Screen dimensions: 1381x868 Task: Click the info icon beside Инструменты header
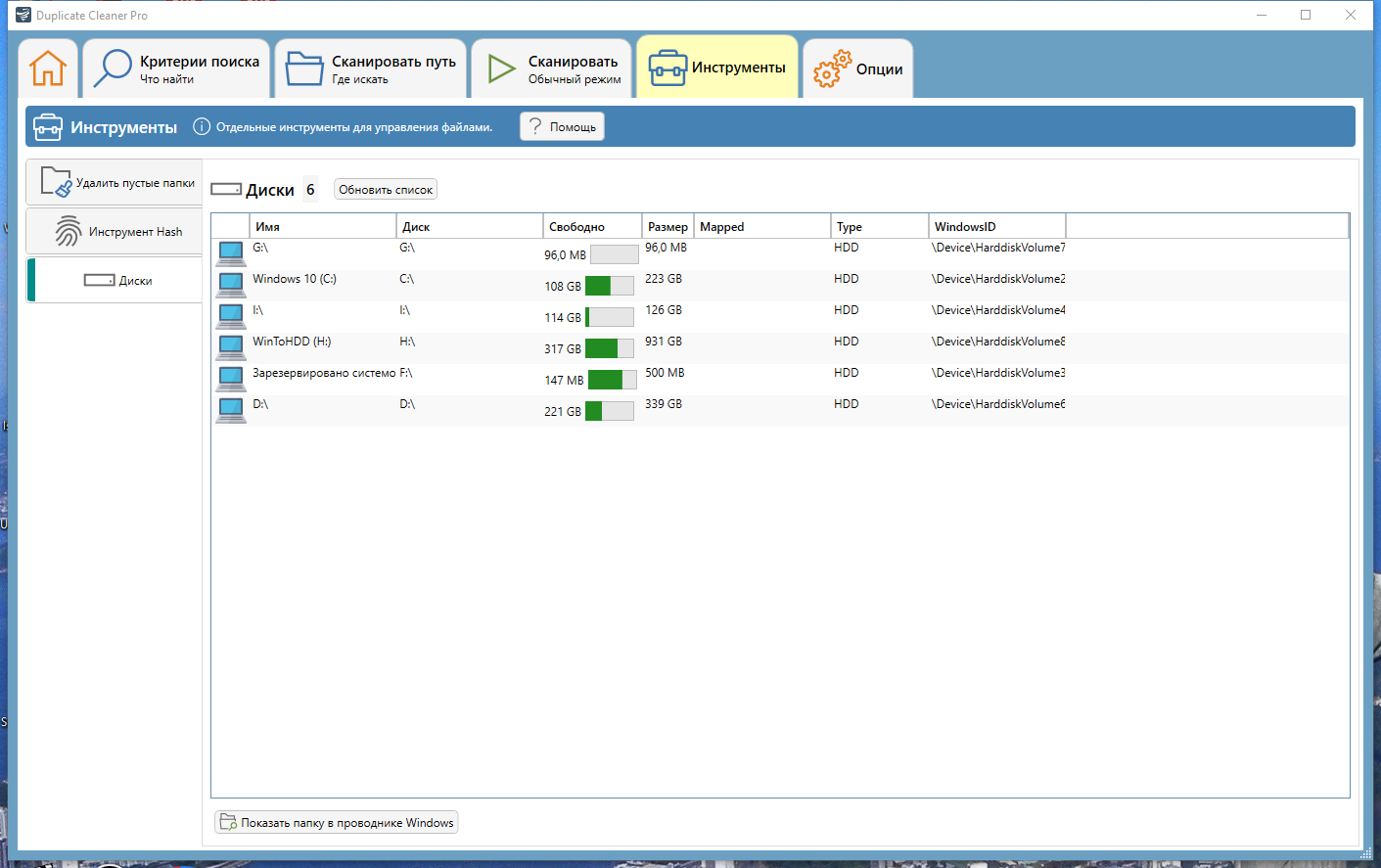pos(202,126)
